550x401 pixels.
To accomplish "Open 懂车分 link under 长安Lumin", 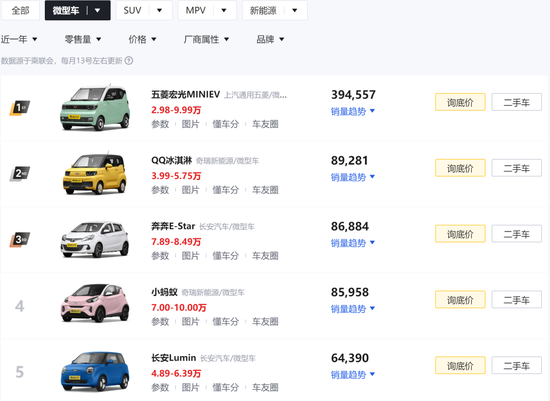I will tap(226, 387).
